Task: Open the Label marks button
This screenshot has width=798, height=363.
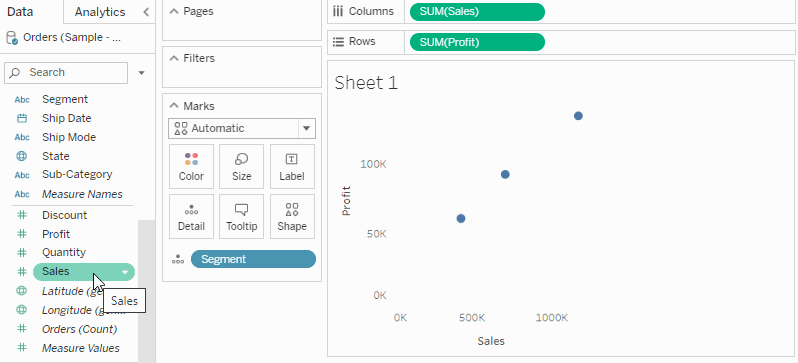Action: pyautogui.click(x=292, y=166)
